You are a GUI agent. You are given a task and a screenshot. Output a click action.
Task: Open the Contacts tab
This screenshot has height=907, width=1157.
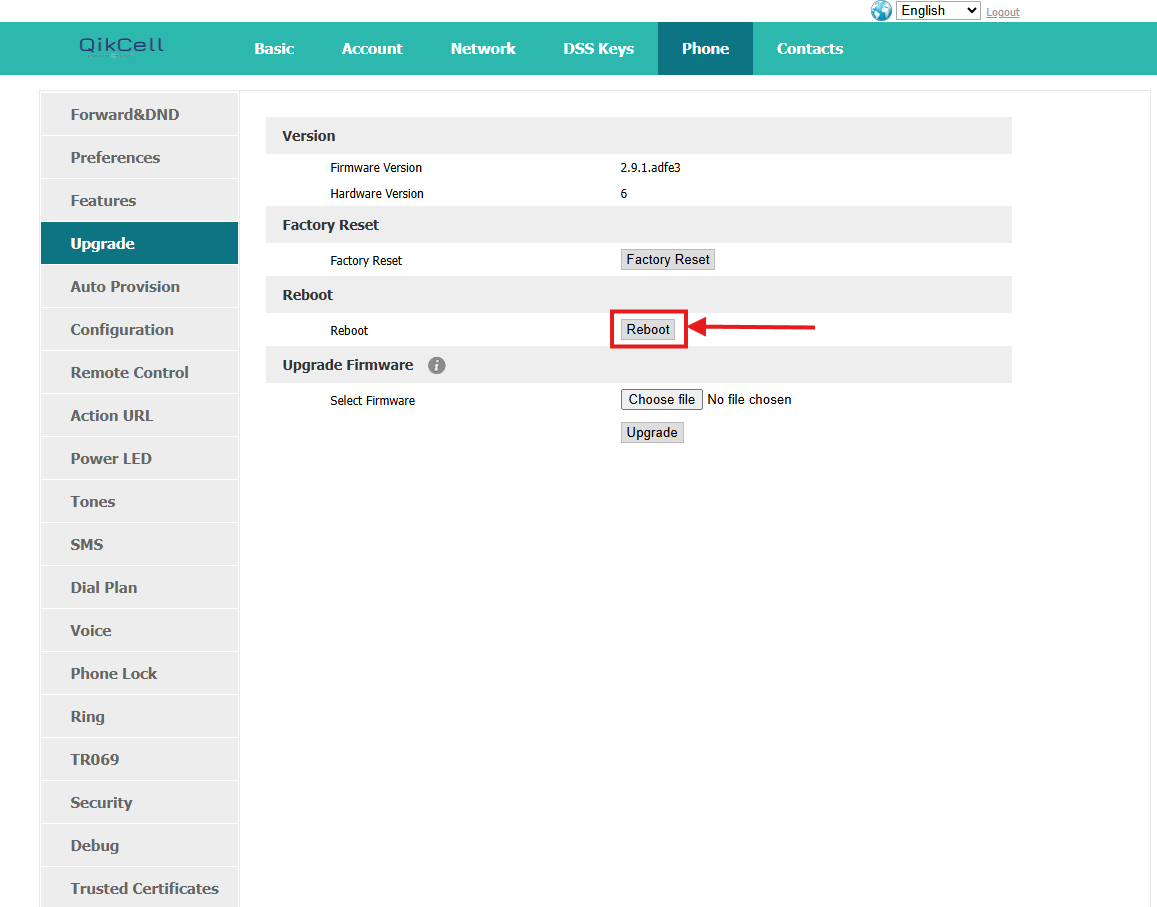coord(809,49)
